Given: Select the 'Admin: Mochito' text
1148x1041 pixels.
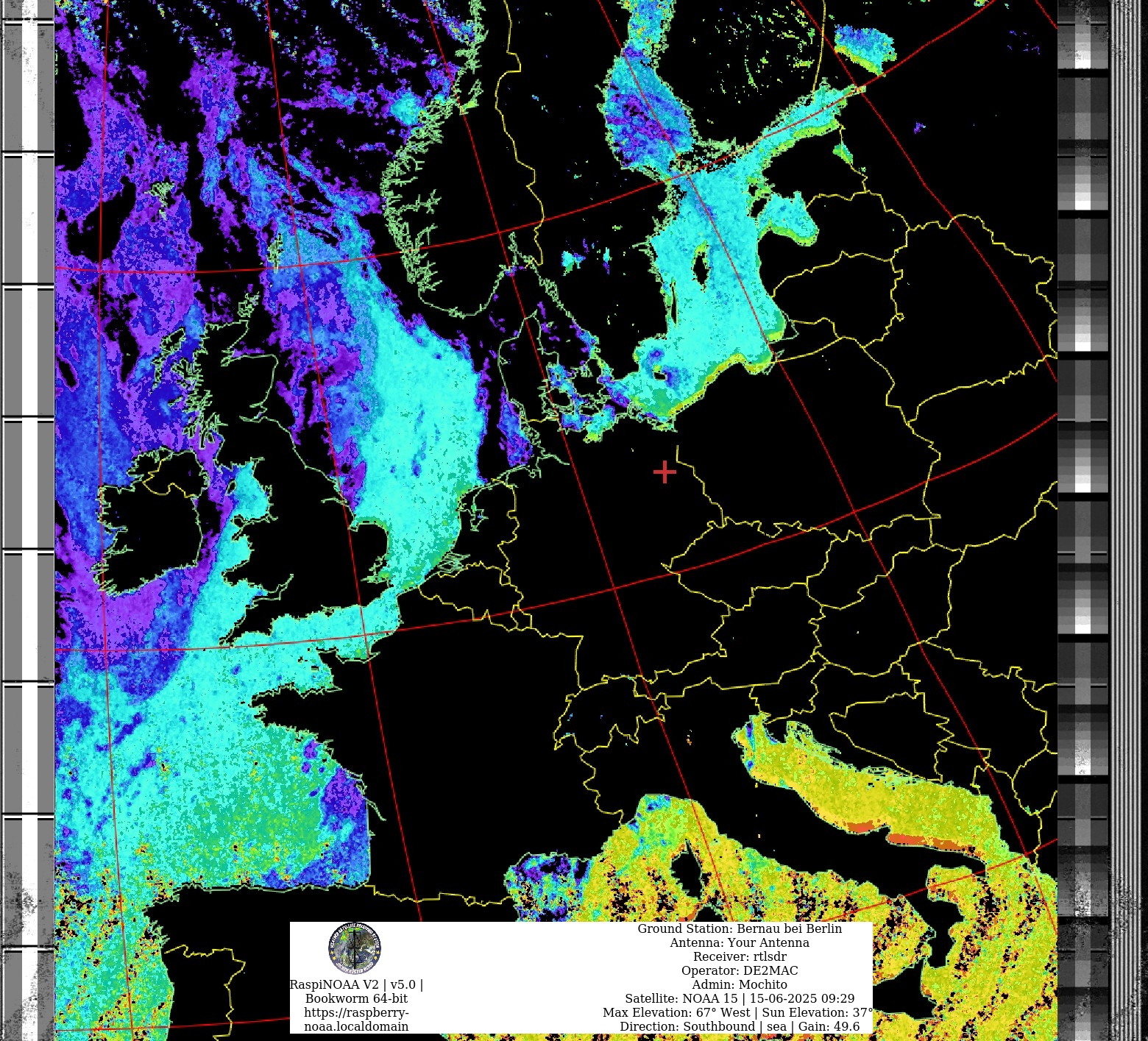Looking at the screenshot, I should click(x=740, y=984).
